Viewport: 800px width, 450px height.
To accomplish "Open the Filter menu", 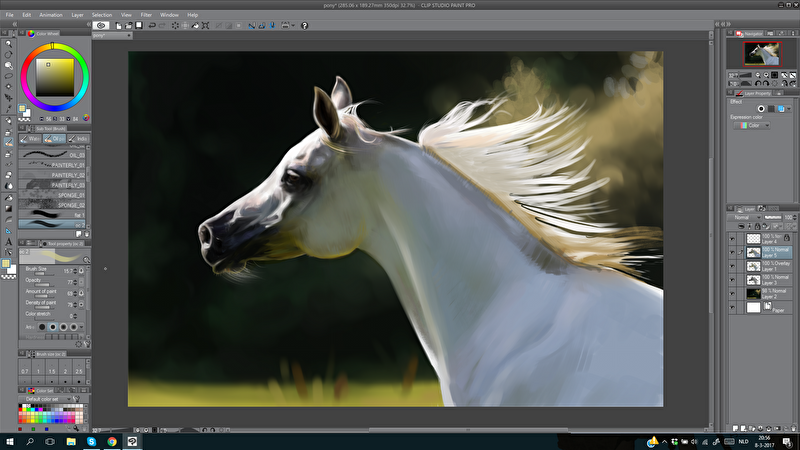I will 146,15.
